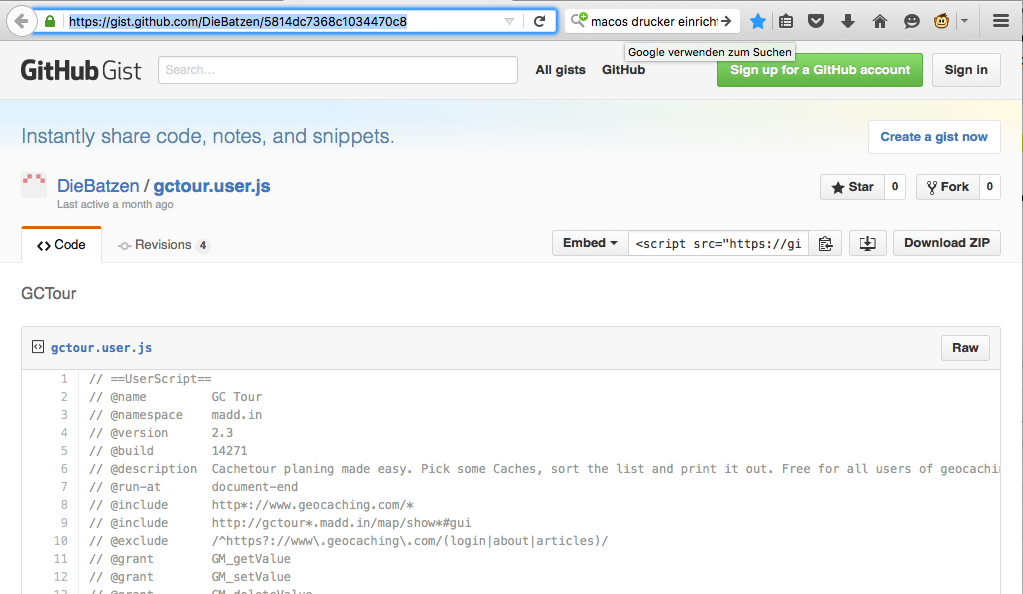This screenshot has width=1023, height=594.
Task: Click the star count number
Action: (x=894, y=187)
